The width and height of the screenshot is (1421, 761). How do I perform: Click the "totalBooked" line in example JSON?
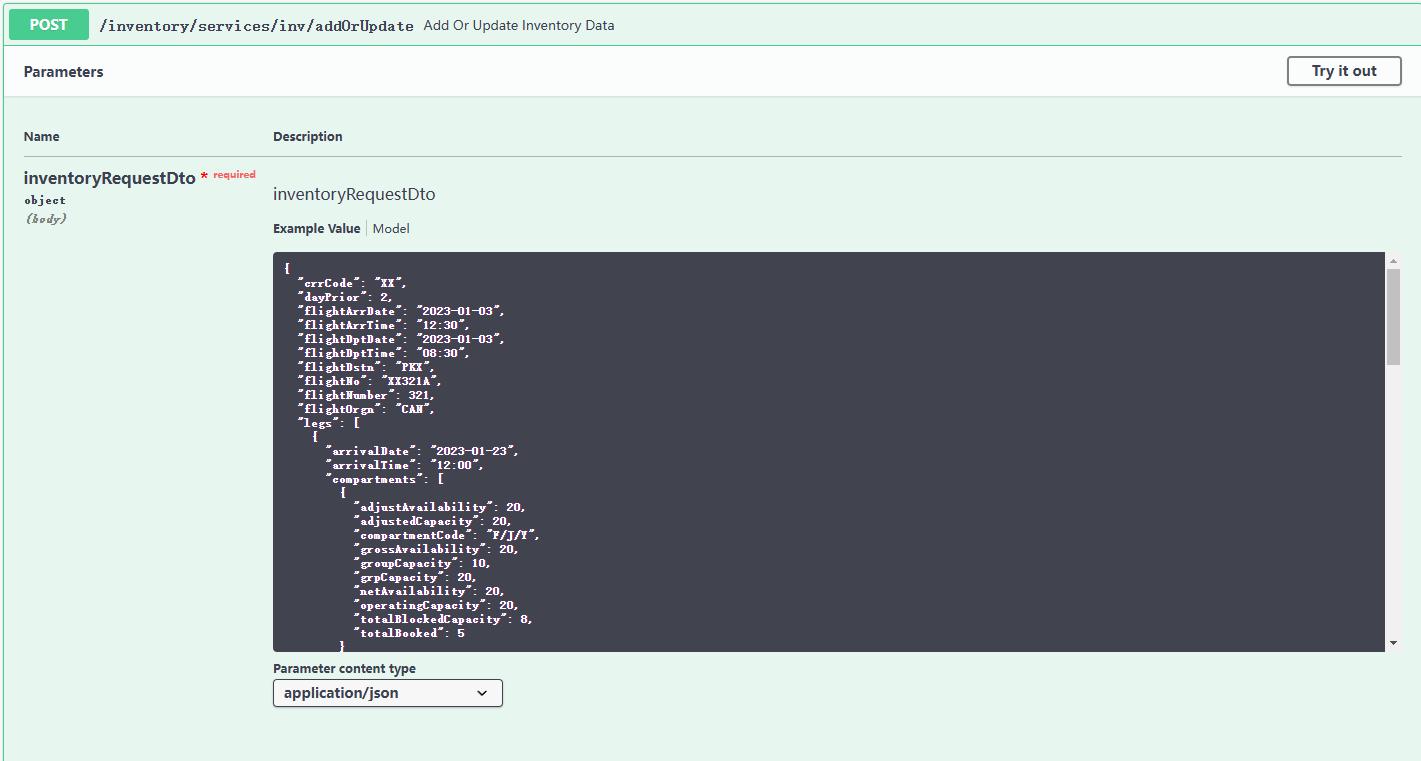pos(410,633)
